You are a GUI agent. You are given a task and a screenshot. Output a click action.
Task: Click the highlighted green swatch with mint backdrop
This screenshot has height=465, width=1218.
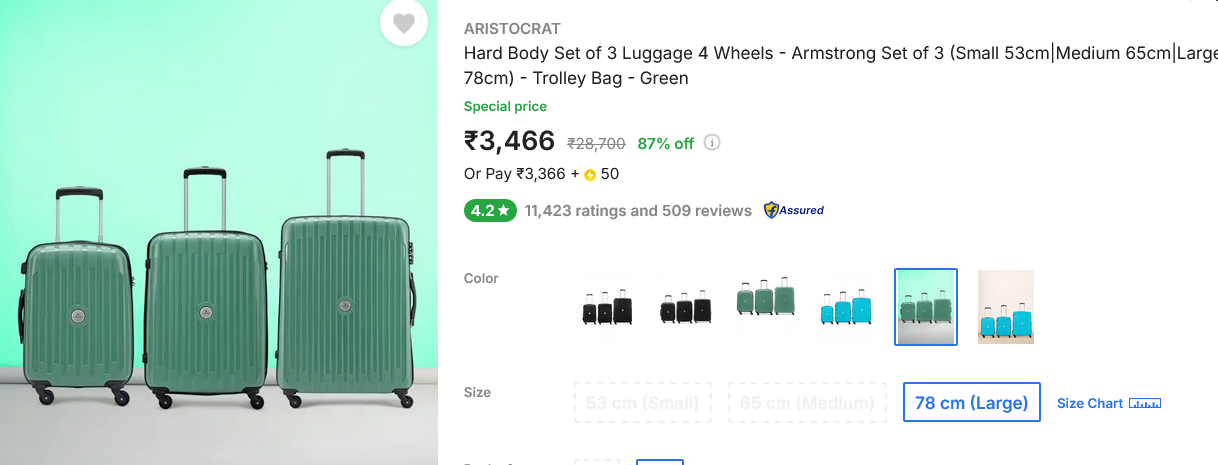(926, 307)
